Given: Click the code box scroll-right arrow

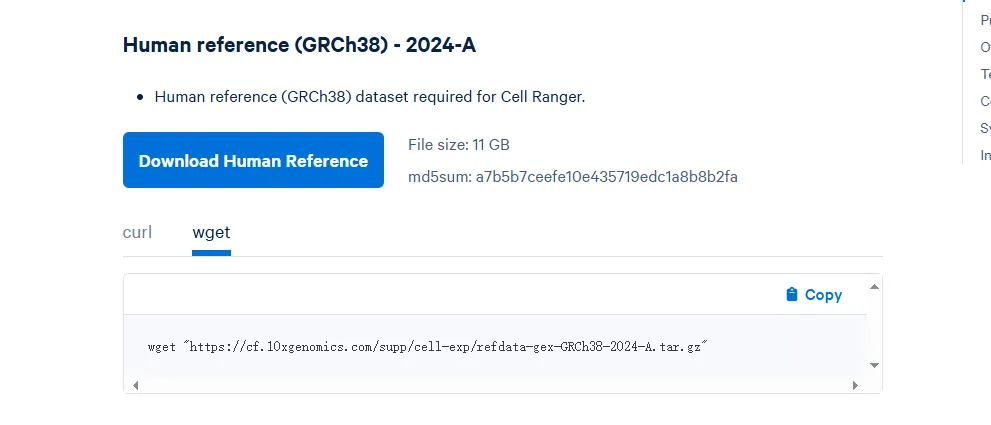Looking at the screenshot, I should coord(854,385).
